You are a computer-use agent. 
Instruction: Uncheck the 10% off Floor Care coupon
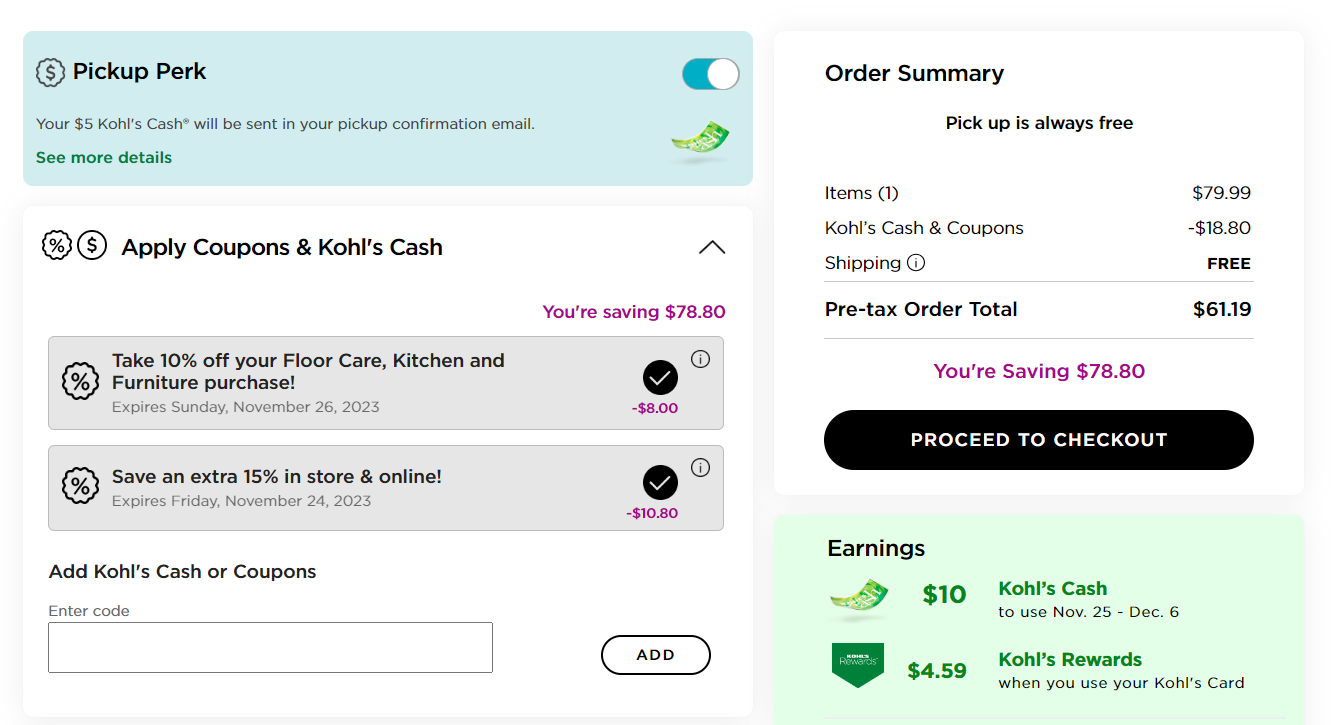pyautogui.click(x=660, y=378)
